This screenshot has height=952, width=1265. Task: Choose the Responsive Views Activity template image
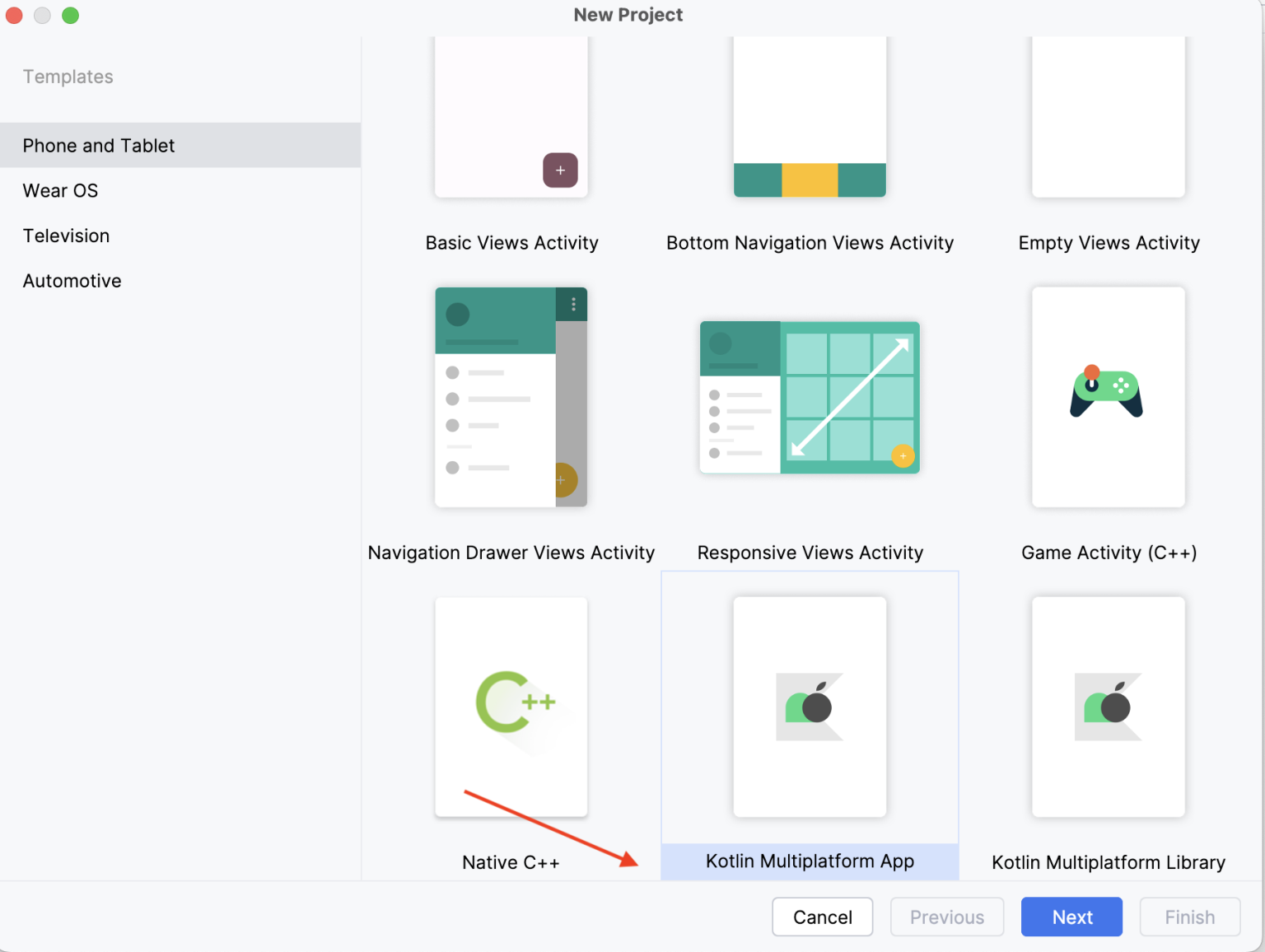click(x=810, y=397)
